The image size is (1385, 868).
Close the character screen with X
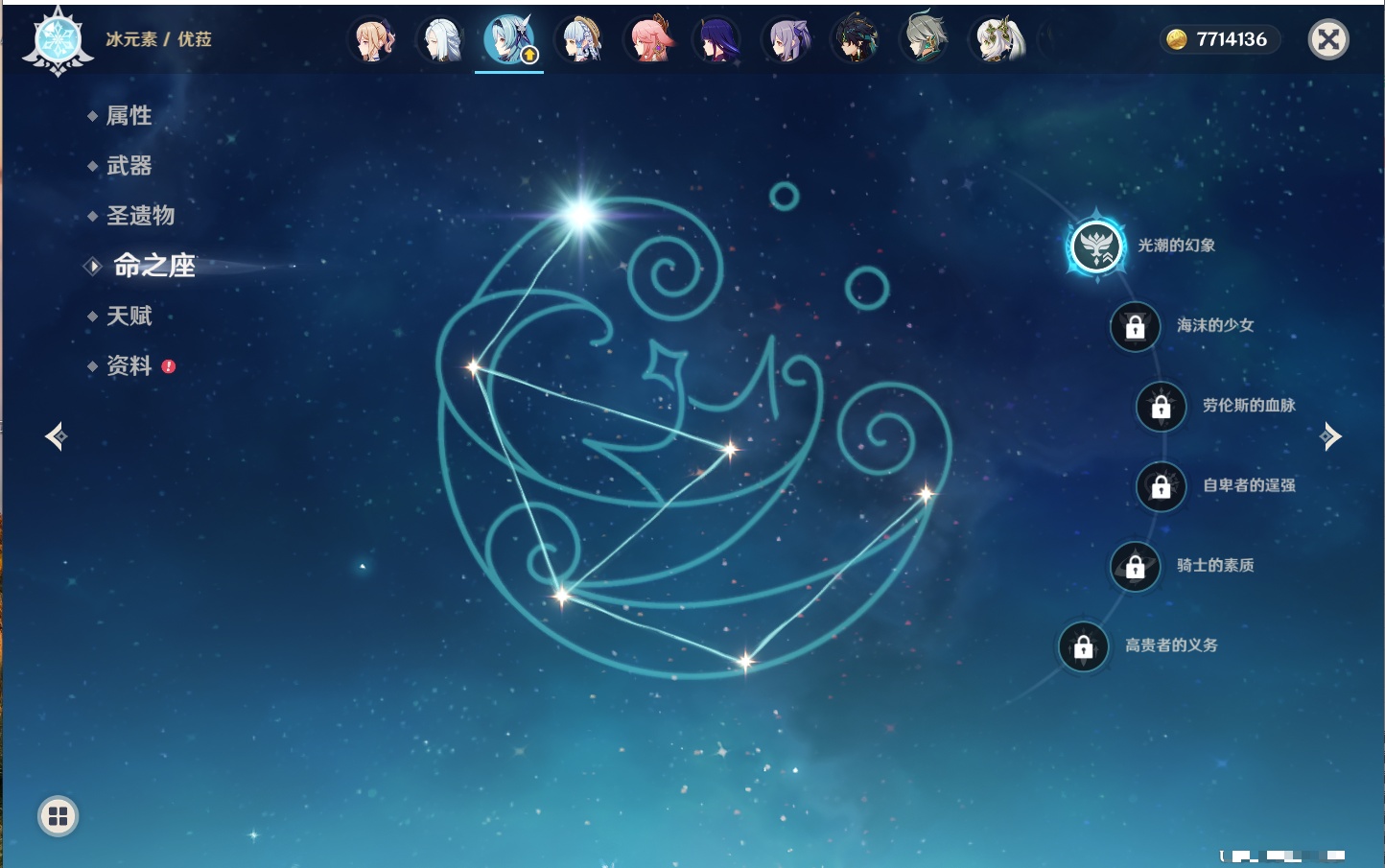pos(1328,39)
